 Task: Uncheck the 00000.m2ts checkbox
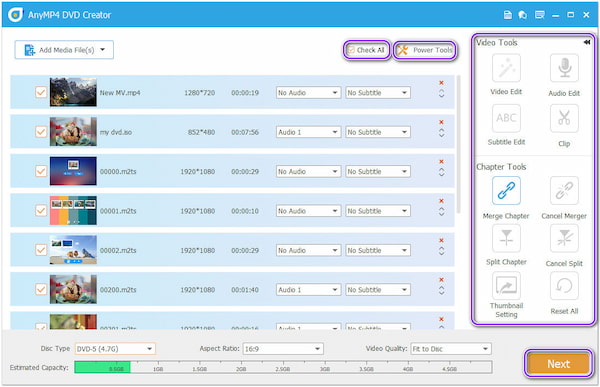coord(41,171)
